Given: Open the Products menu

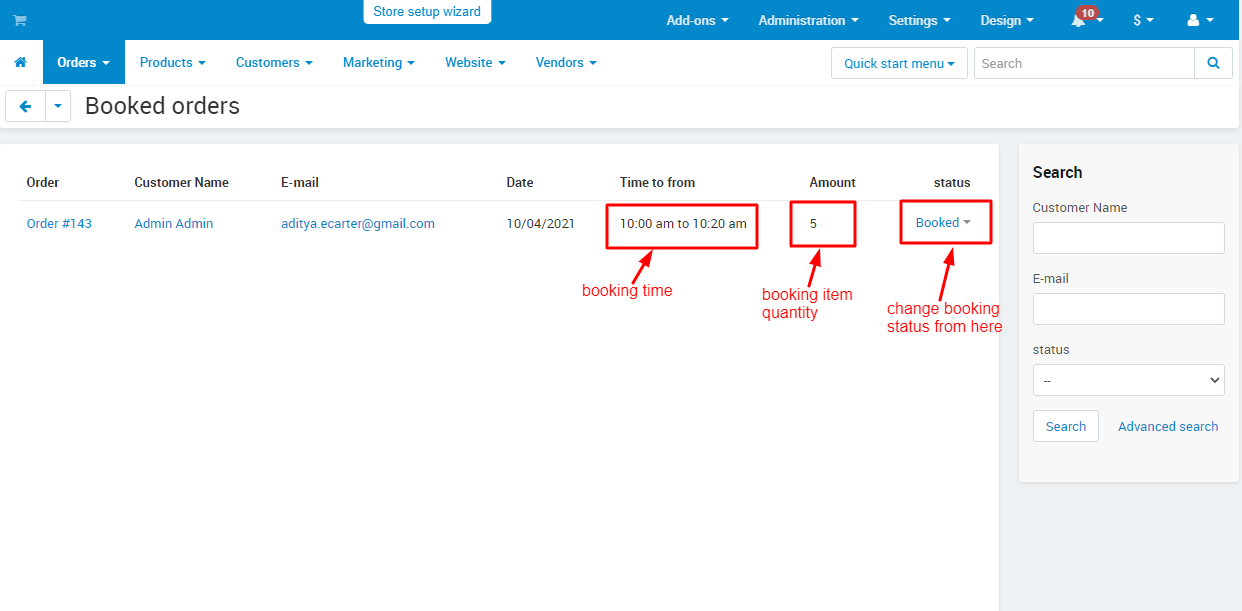Looking at the screenshot, I should [173, 62].
